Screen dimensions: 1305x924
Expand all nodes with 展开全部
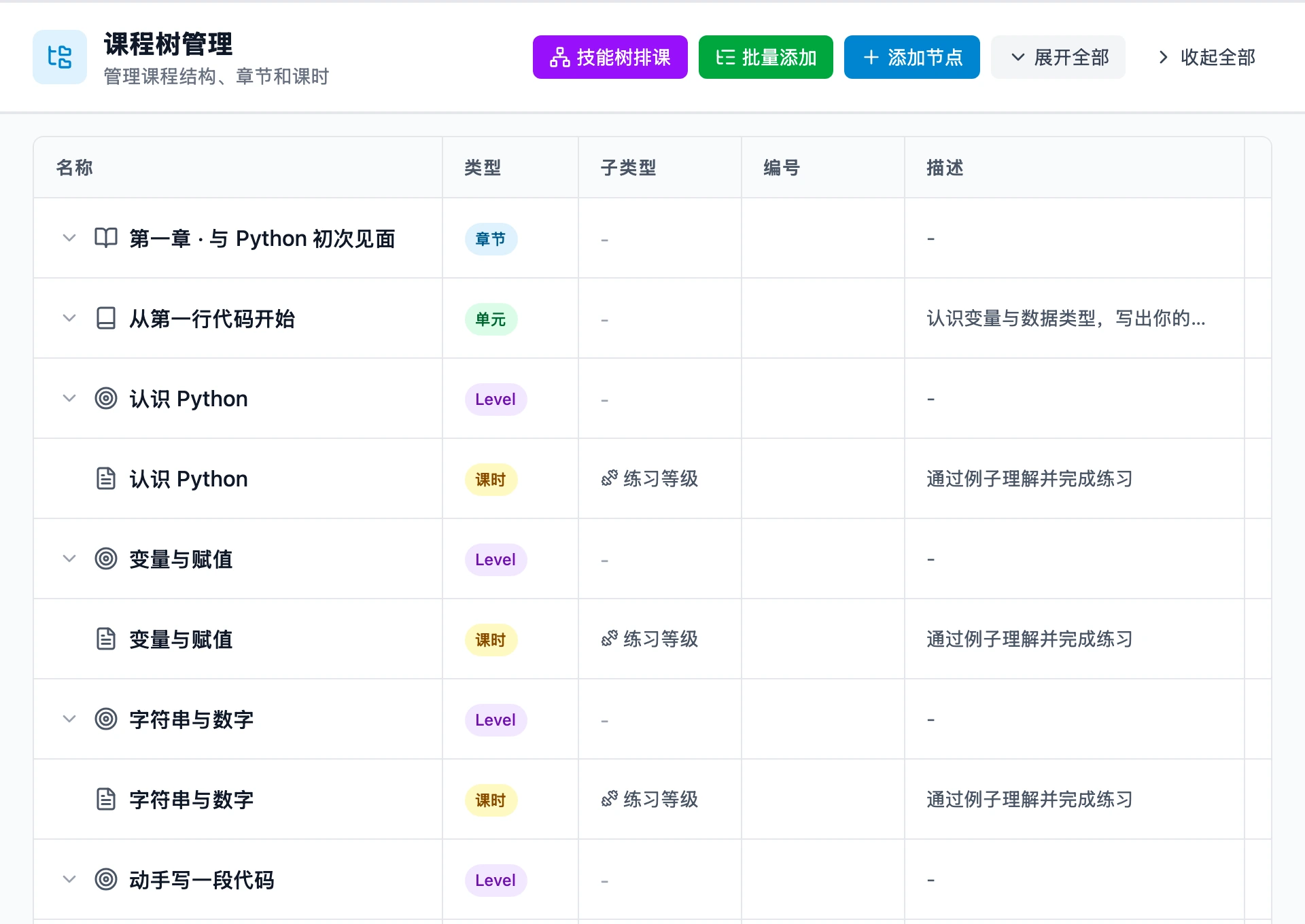pyautogui.click(x=1058, y=57)
